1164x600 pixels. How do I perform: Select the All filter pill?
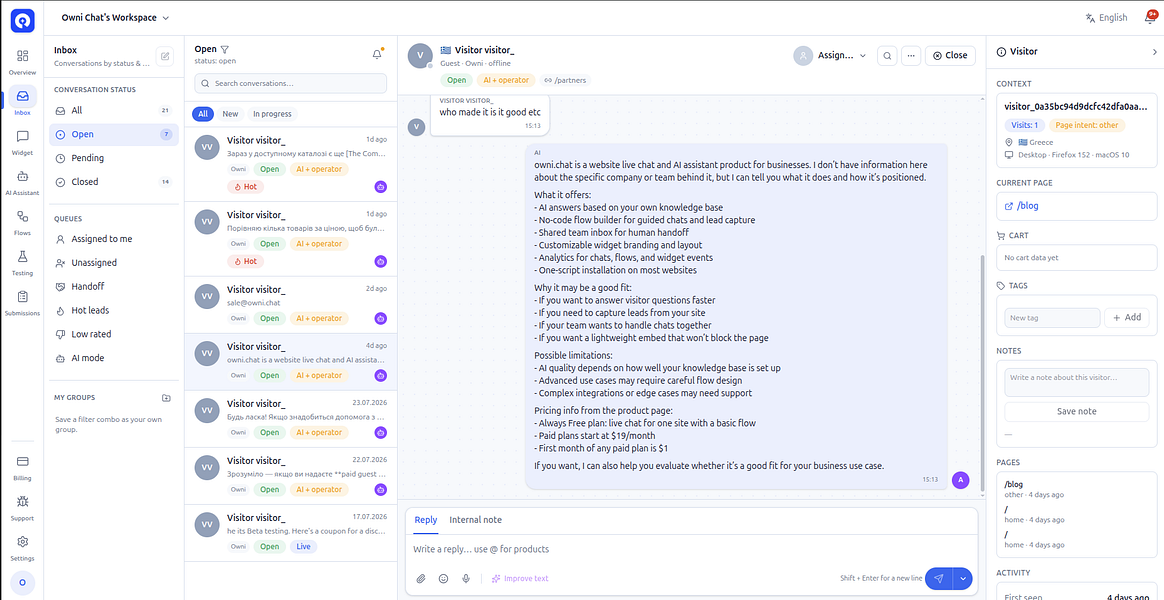click(x=203, y=114)
